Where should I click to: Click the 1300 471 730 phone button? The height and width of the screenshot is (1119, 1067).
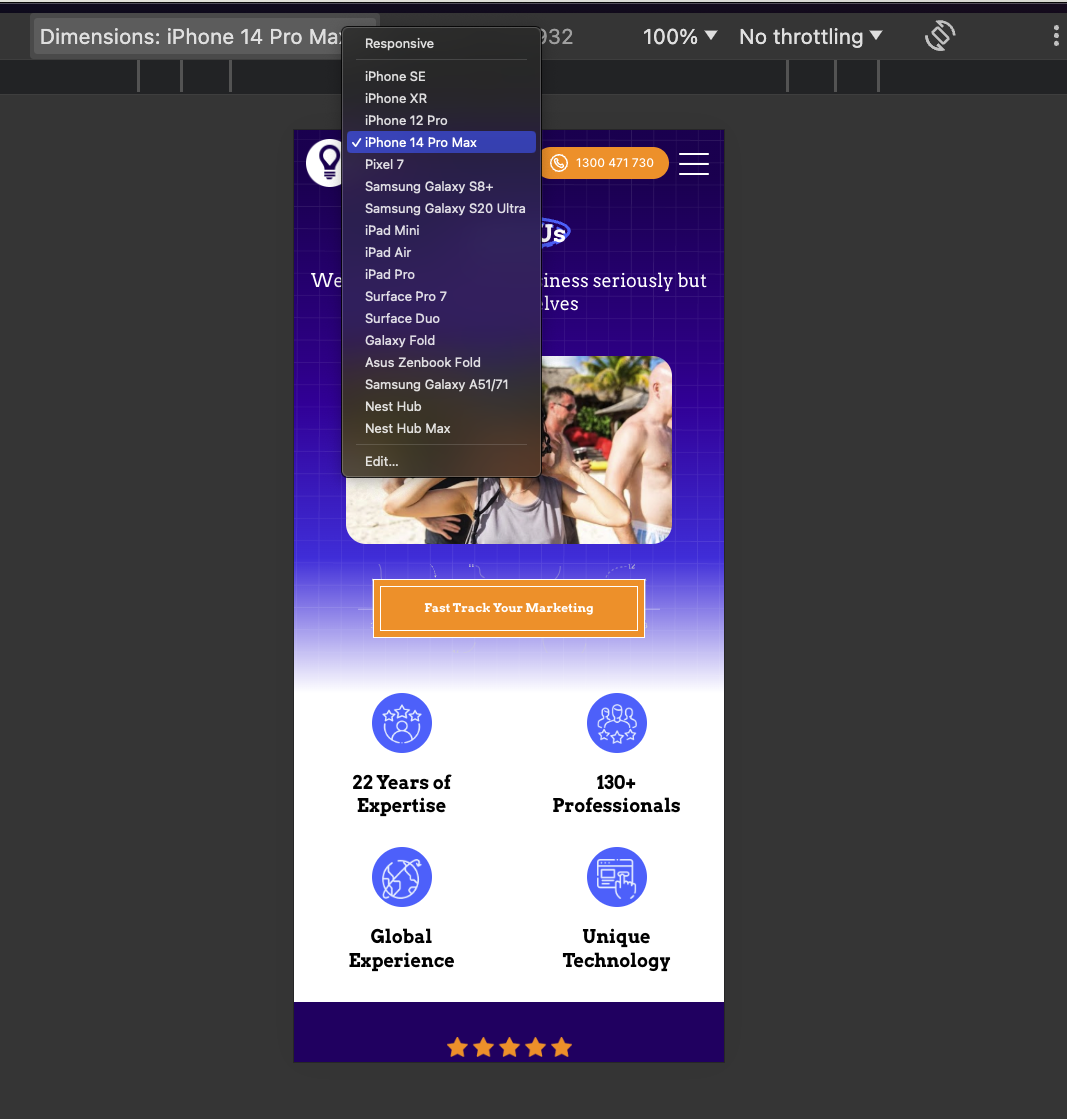tap(604, 163)
